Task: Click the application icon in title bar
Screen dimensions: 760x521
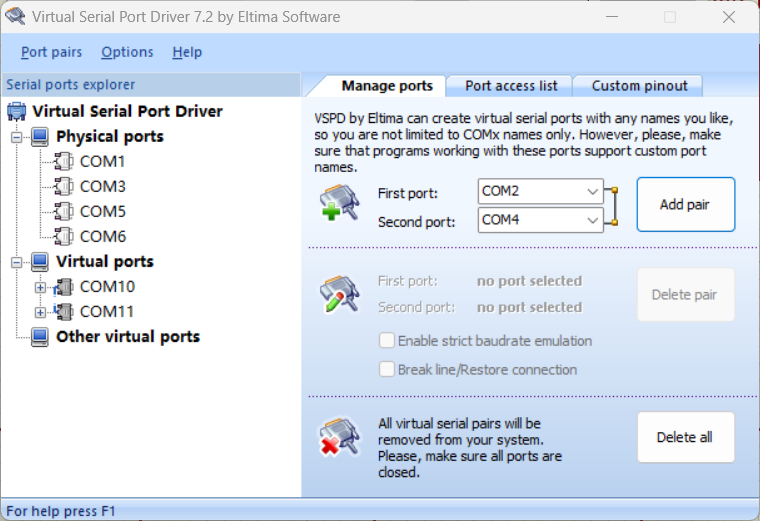Action: tap(15, 16)
